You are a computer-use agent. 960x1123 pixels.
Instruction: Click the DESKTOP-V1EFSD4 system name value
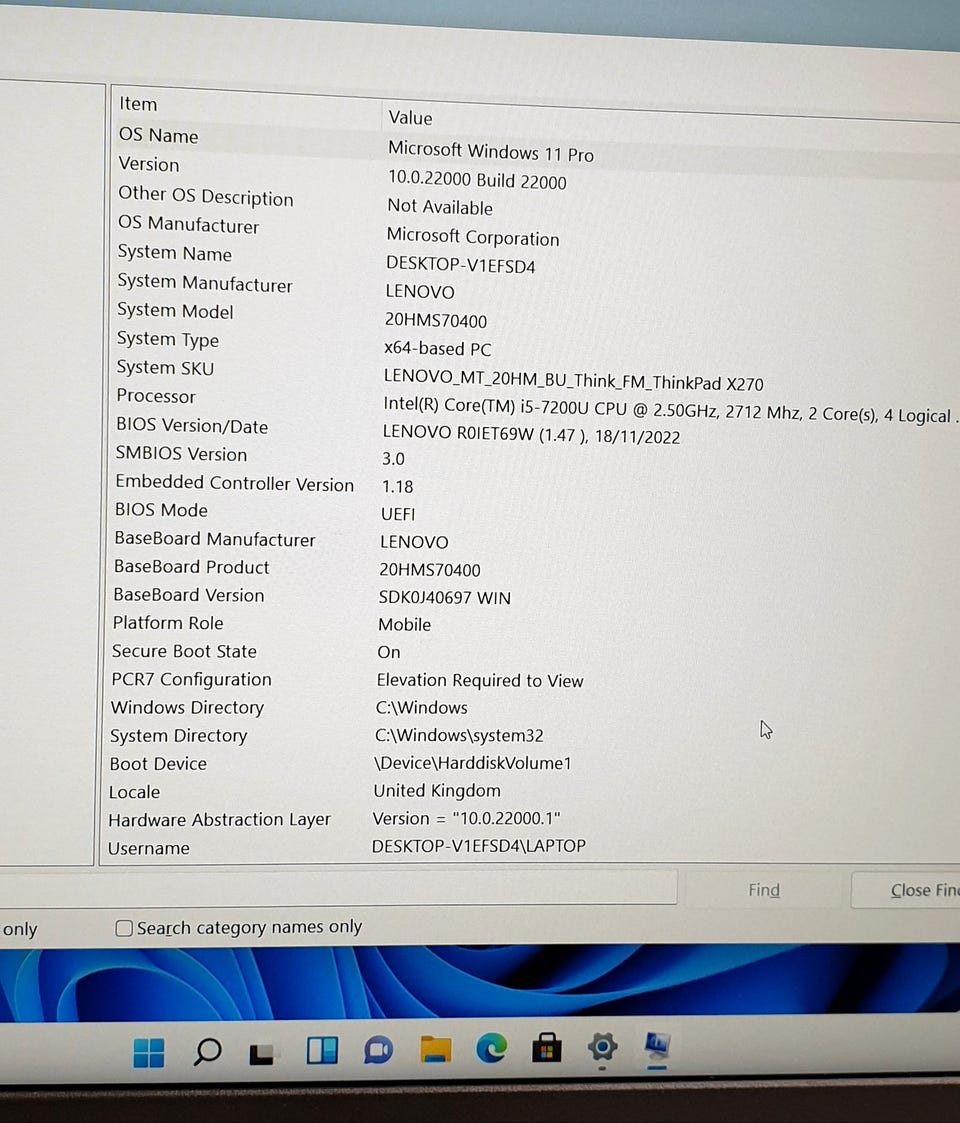pyautogui.click(x=461, y=265)
